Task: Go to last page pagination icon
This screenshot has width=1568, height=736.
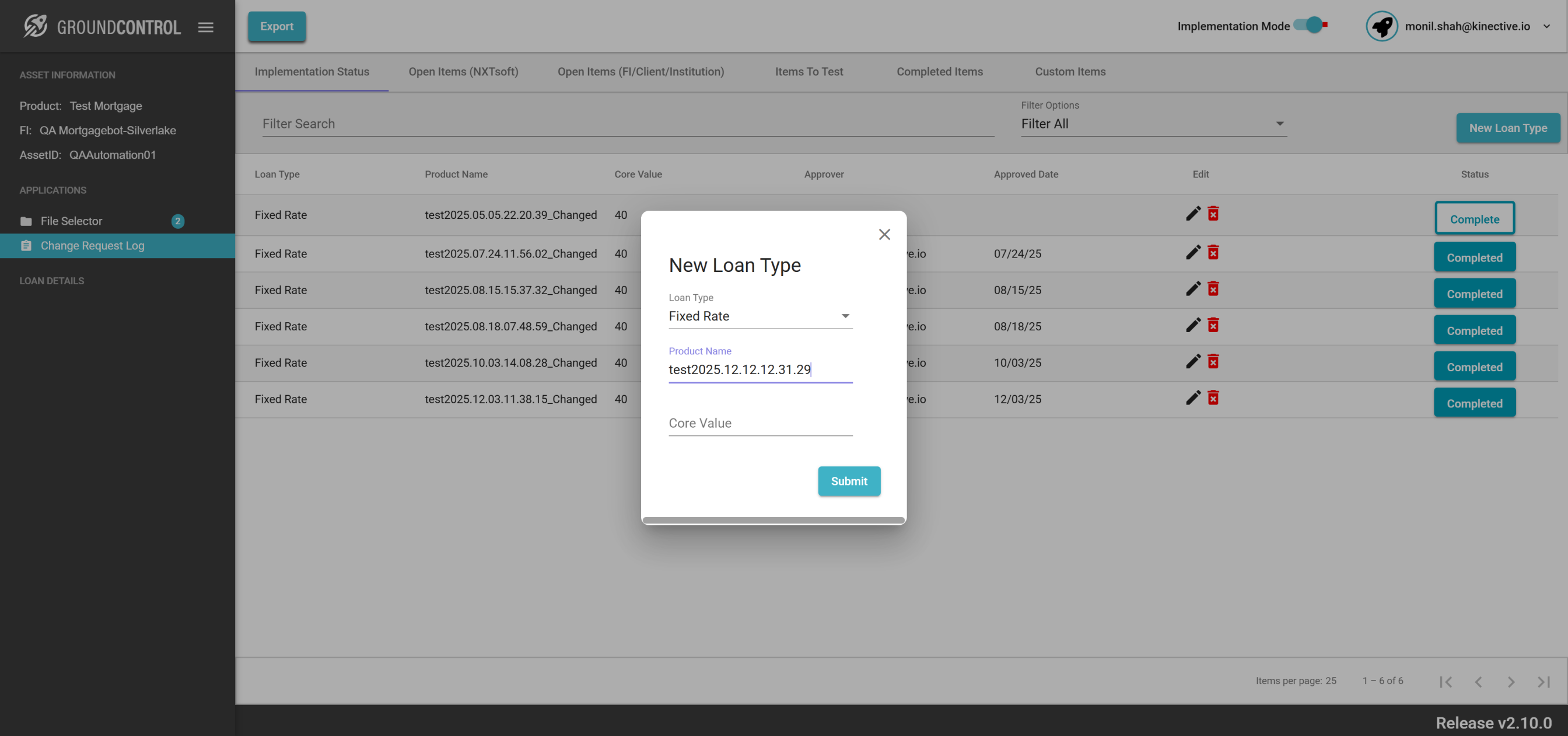Action: point(1543,681)
